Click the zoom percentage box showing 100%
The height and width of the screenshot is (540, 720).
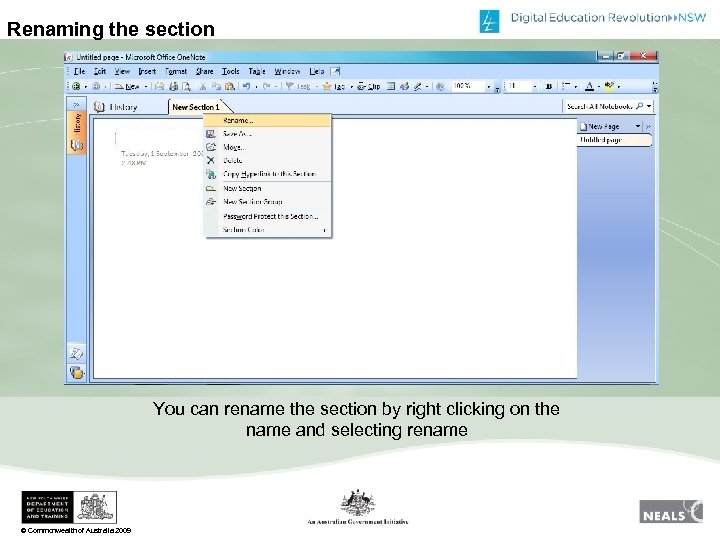[x=468, y=86]
